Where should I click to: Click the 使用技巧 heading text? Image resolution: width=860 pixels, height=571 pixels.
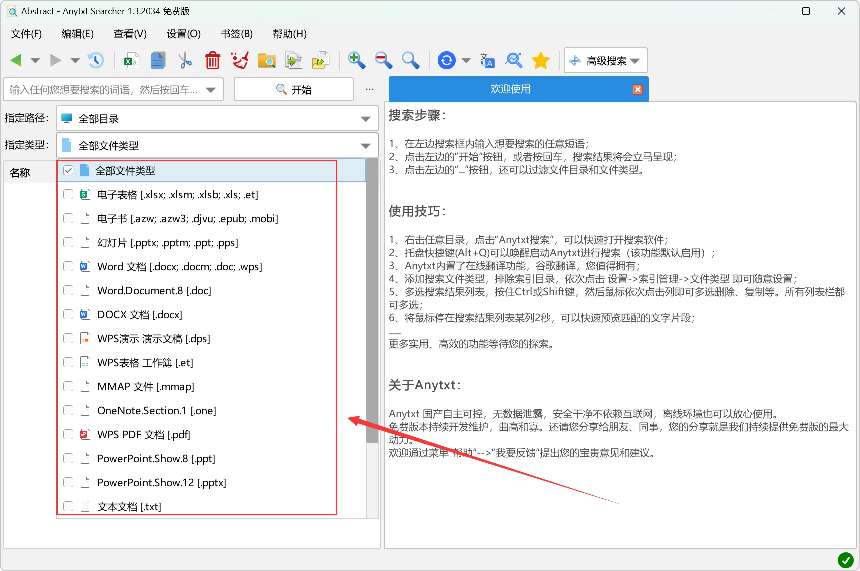point(417,211)
